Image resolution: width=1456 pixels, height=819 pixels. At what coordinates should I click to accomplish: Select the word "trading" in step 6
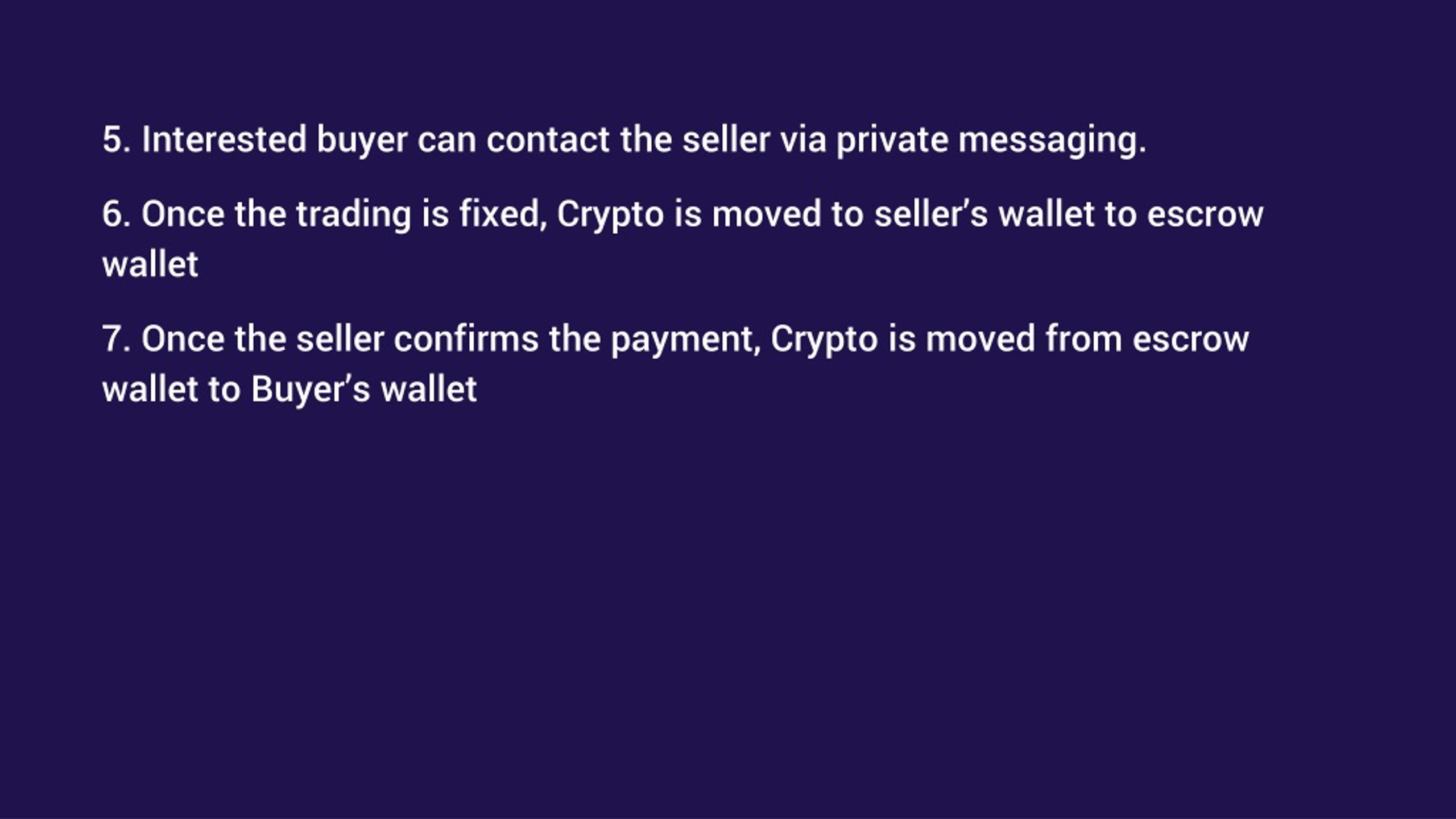point(353,216)
